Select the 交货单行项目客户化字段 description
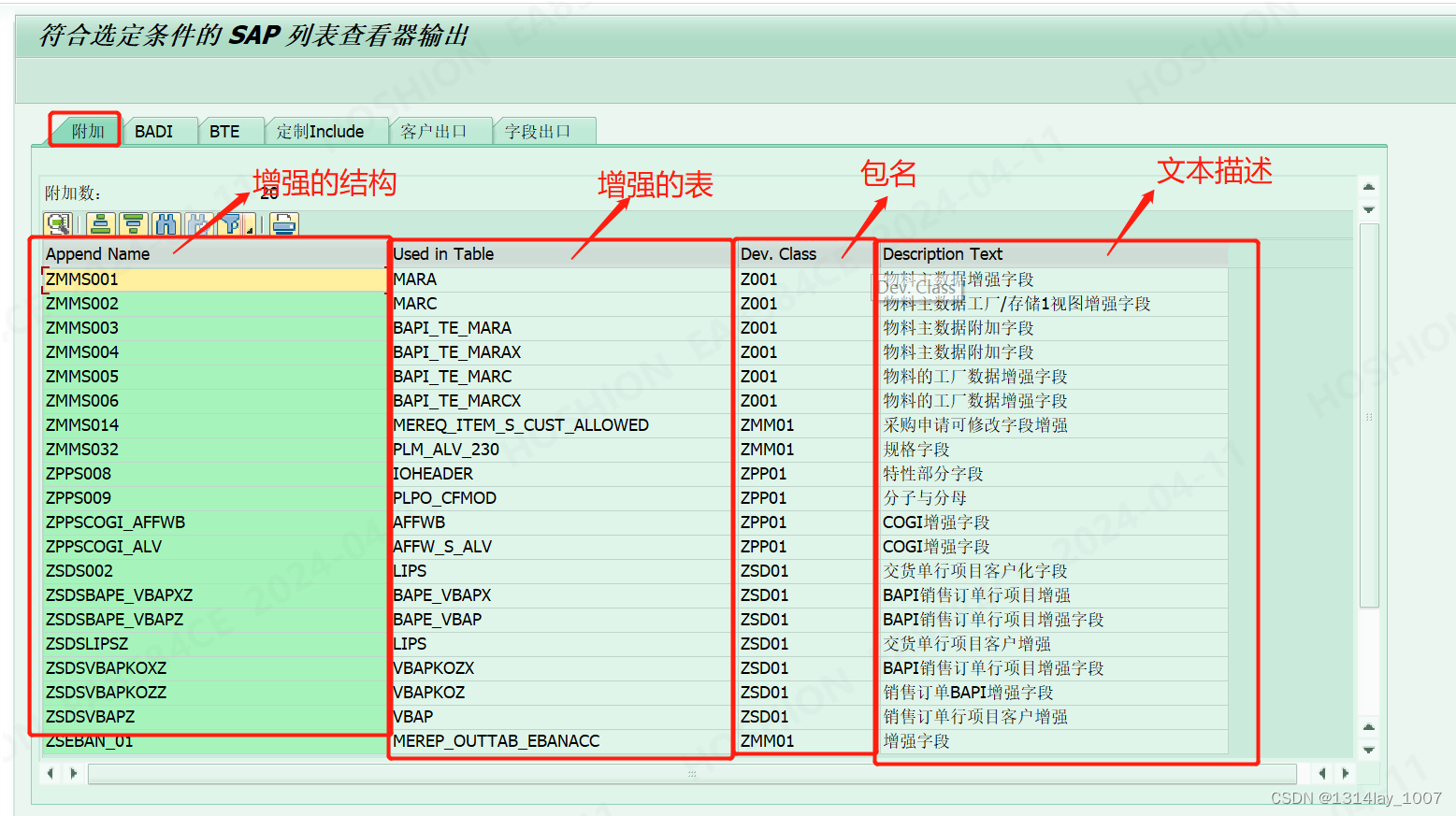Screen dimensions: 1456x816 [x=1054, y=571]
